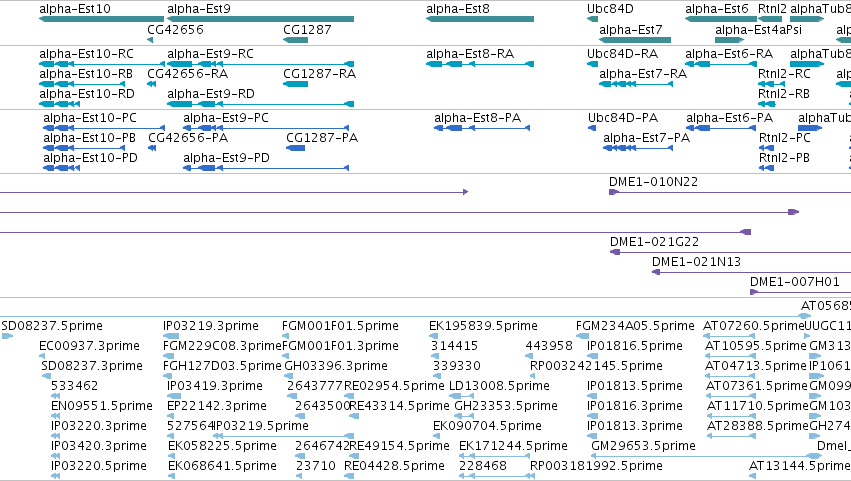Screen dimensions: 851x481
Task: Select the 'EC00937.3prime' EST label
Action: pyautogui.click(x=89, y=346)
